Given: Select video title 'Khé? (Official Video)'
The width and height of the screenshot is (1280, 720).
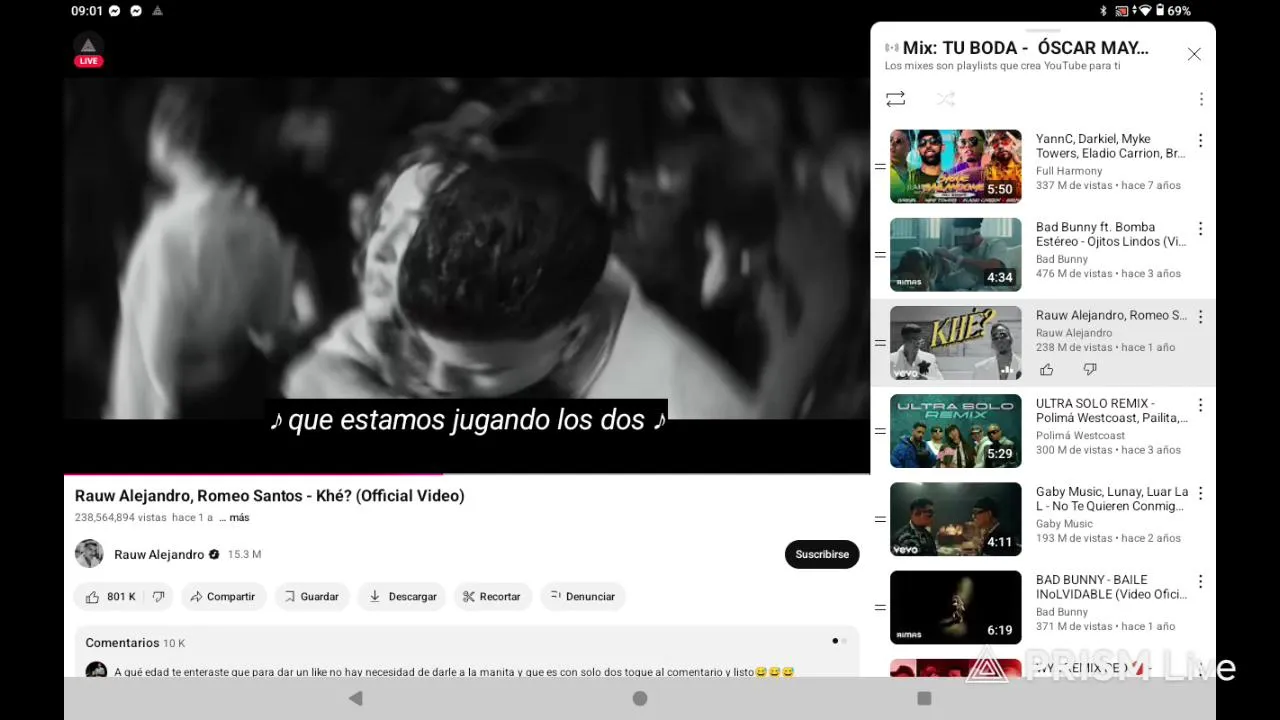Looking at the screenshot, I should tap(390, 496).
